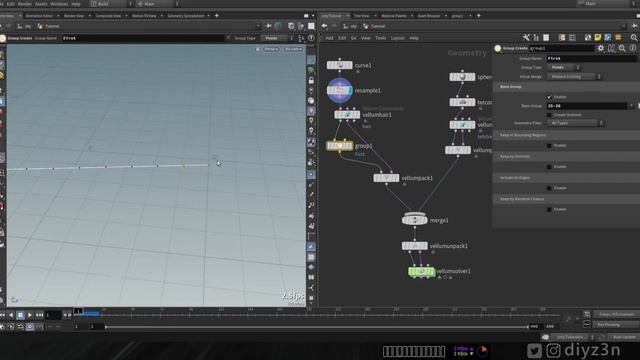Click network editor find magnifier icon
This screenshot has width=640, height=360.
pos(633,38)
